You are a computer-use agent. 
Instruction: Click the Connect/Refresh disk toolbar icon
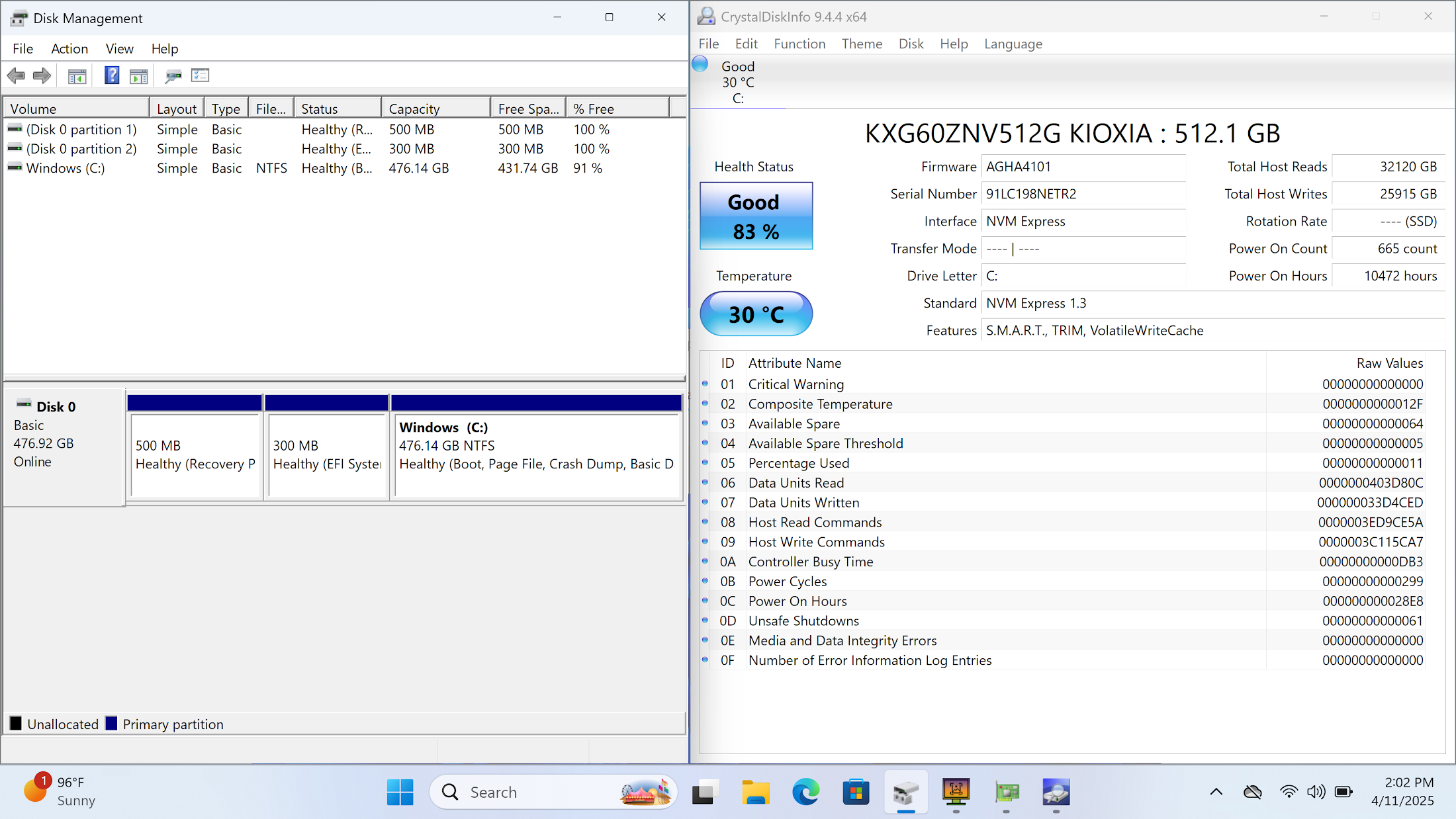pos(173,76)
